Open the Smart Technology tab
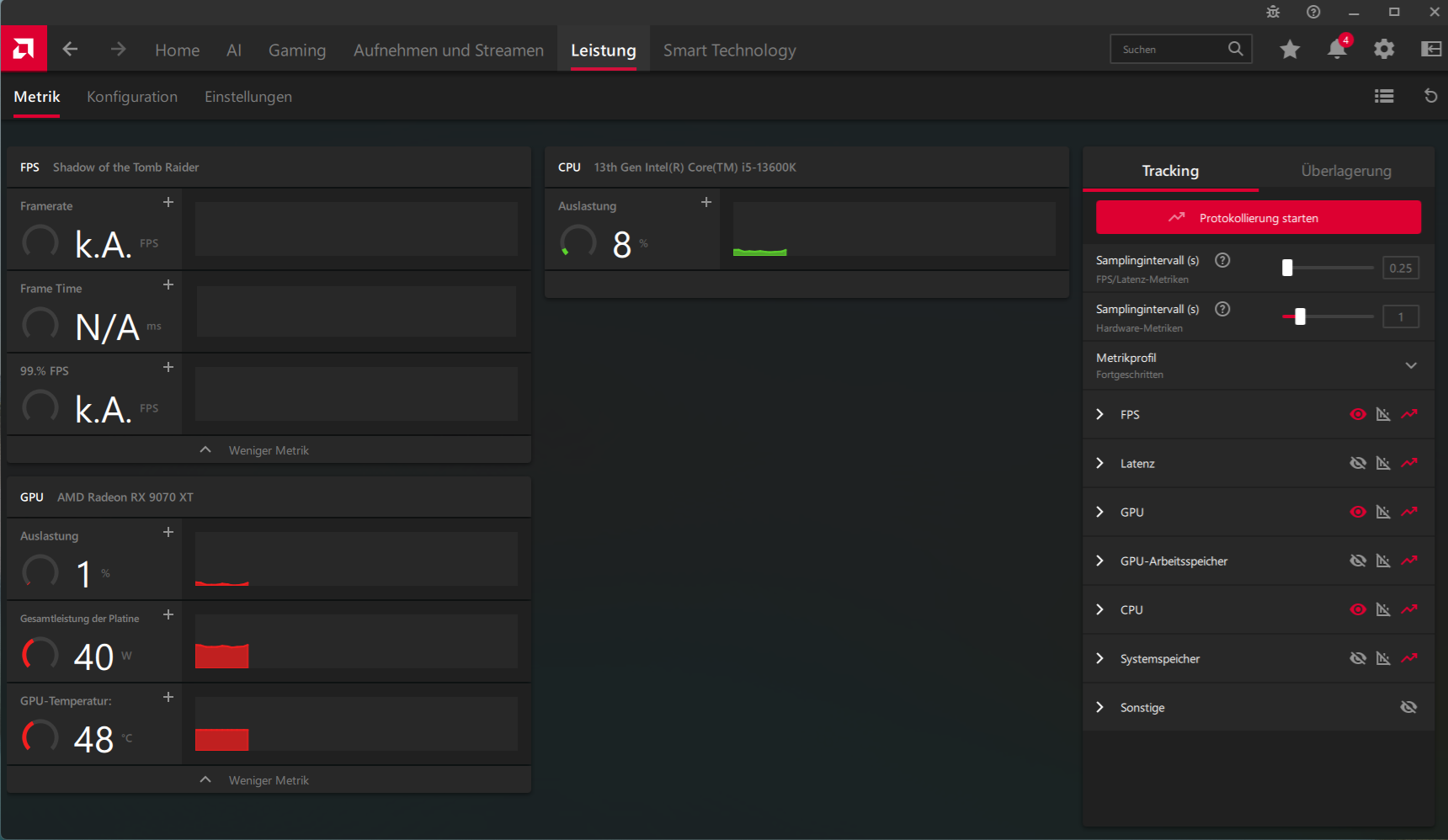 (x=730, y=51)
